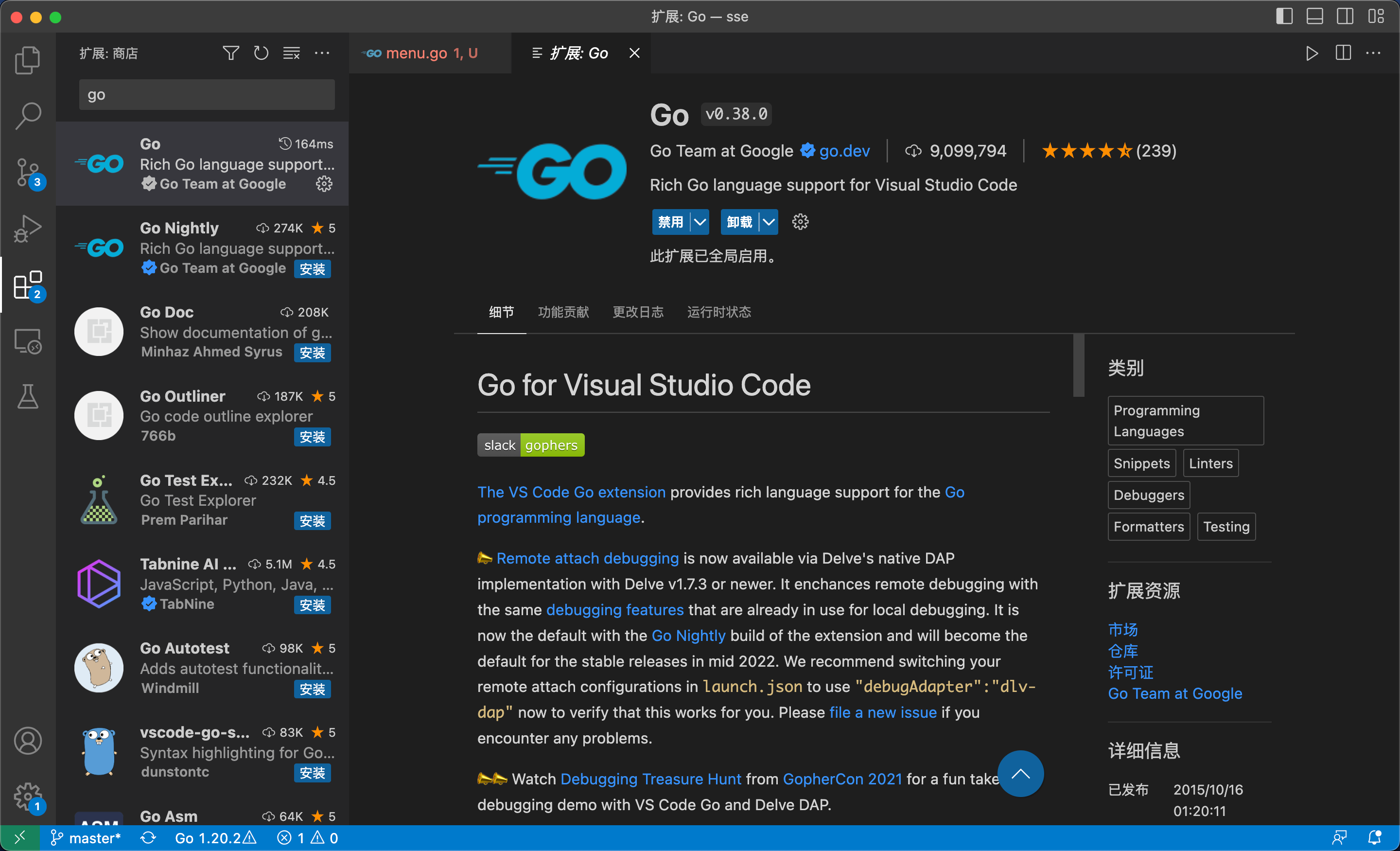Image resolution: width=1400 pixels, height=851 pixels.
Task: Click the extension details vertical scrollbar
Action: point(1078,366)
